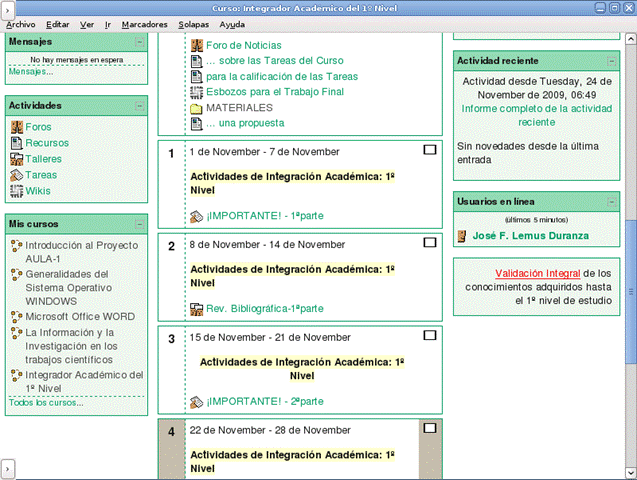Collapse the Mensajes block
The height and width of the screenshot is (480, 637).
[140, 42]
